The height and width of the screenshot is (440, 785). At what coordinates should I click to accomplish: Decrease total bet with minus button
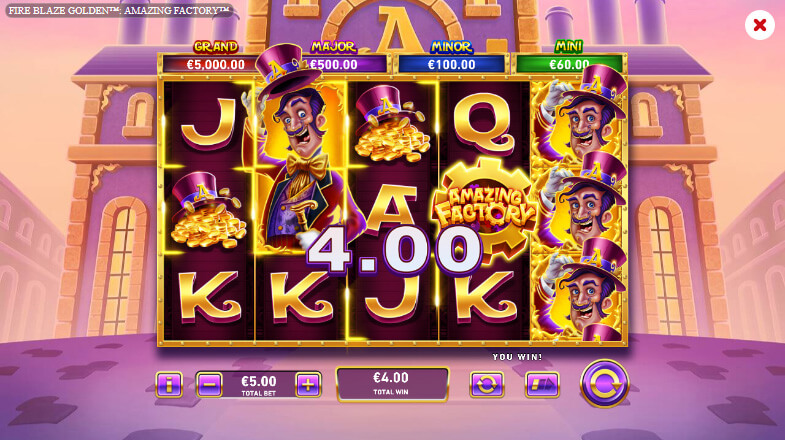209,384
